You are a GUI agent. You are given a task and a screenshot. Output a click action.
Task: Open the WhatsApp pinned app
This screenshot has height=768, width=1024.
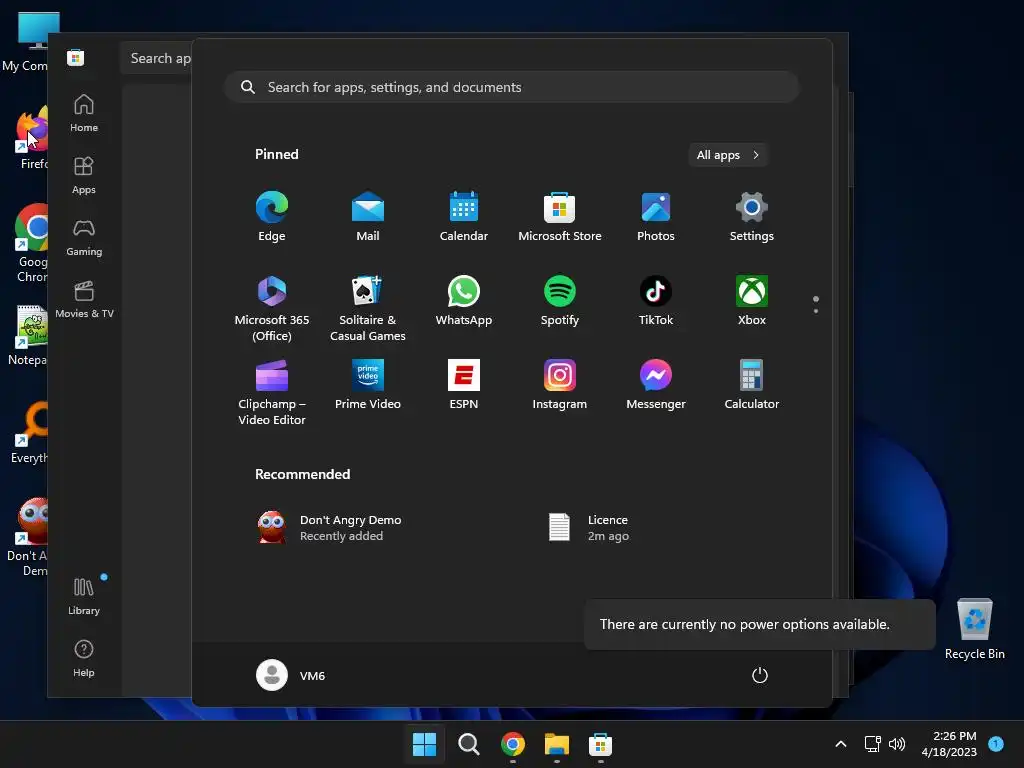[x=464, y=301]
